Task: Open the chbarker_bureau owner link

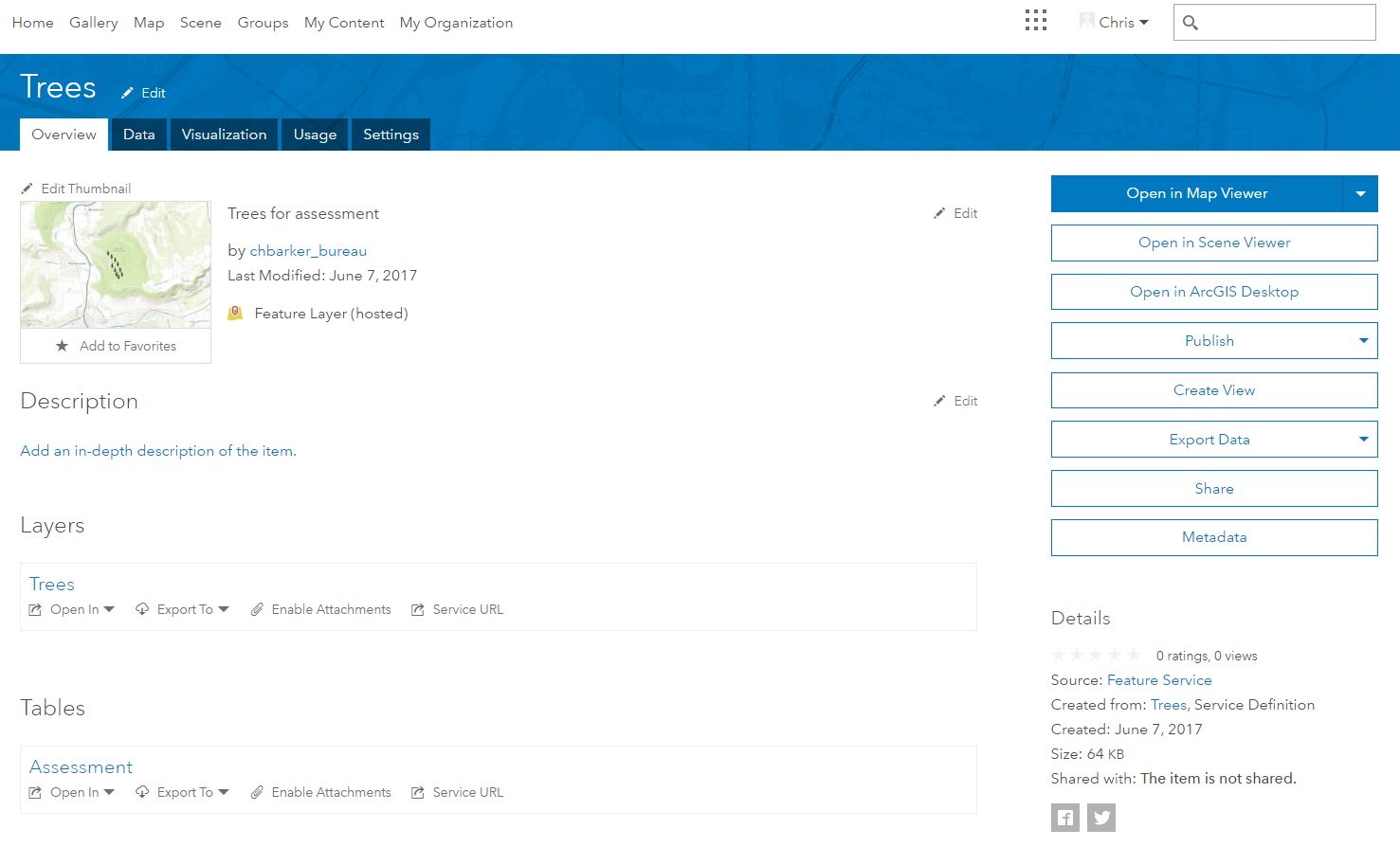Action: pyautogui.click(x=308, y=251)
